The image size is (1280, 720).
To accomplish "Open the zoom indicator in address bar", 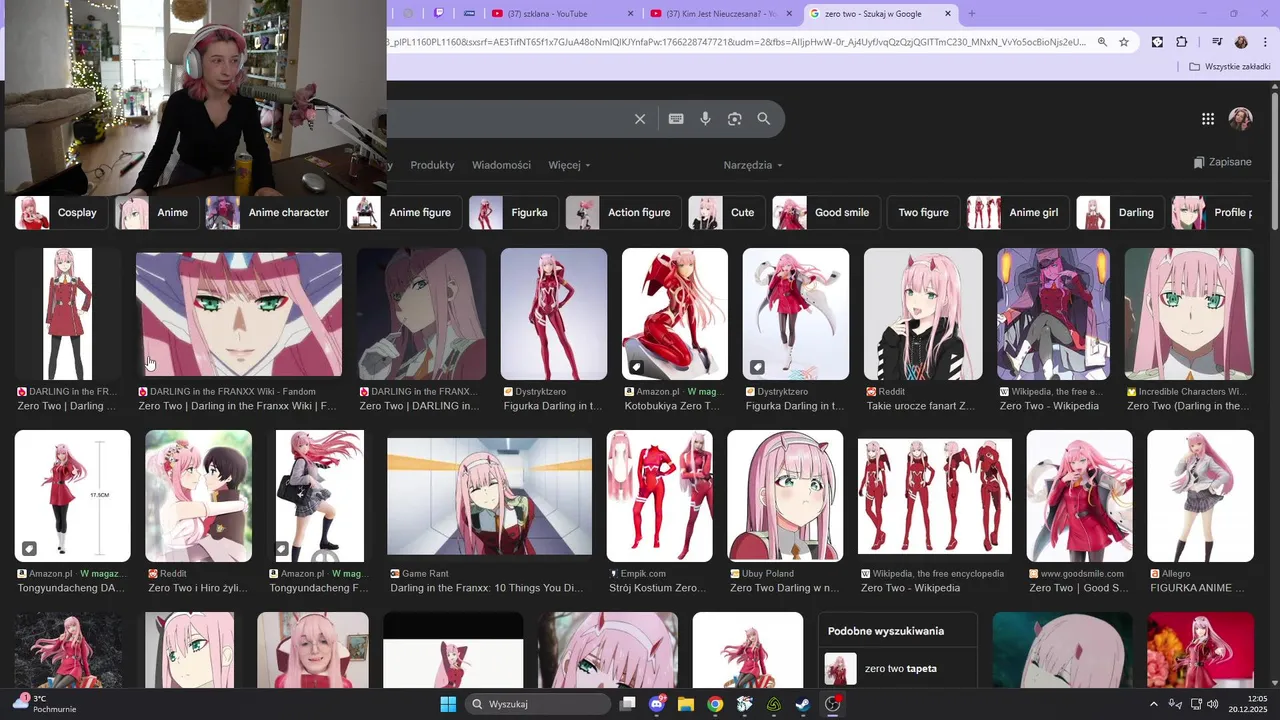I will (x=1102, y=42).
